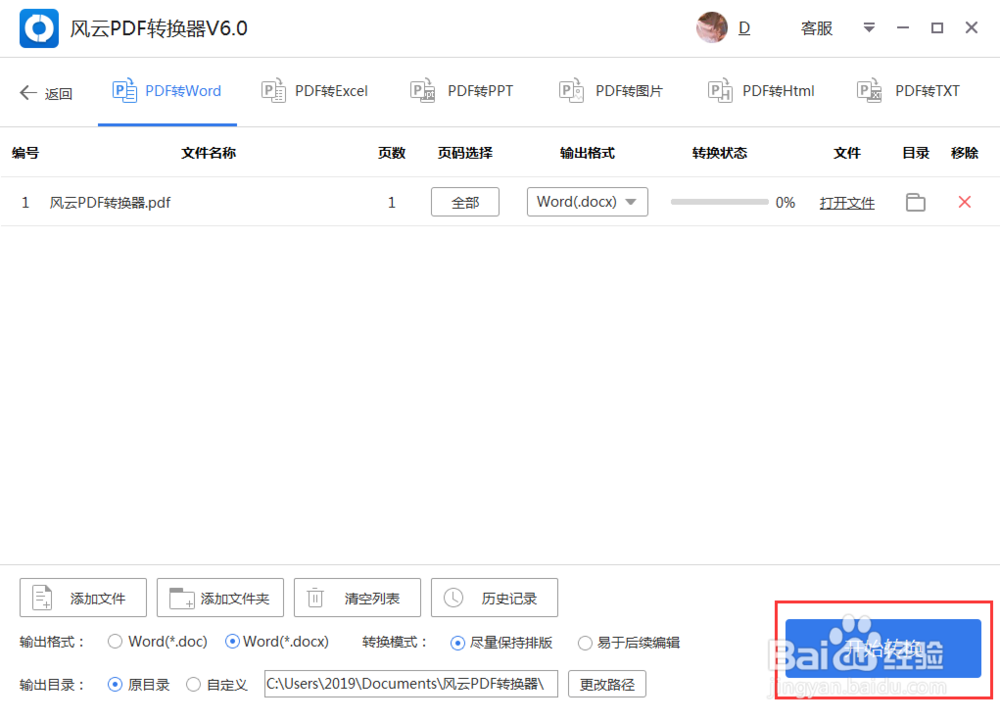1000x721 pixels.
Task: Open the output folder icon in row 1
Action: (916, 202)
